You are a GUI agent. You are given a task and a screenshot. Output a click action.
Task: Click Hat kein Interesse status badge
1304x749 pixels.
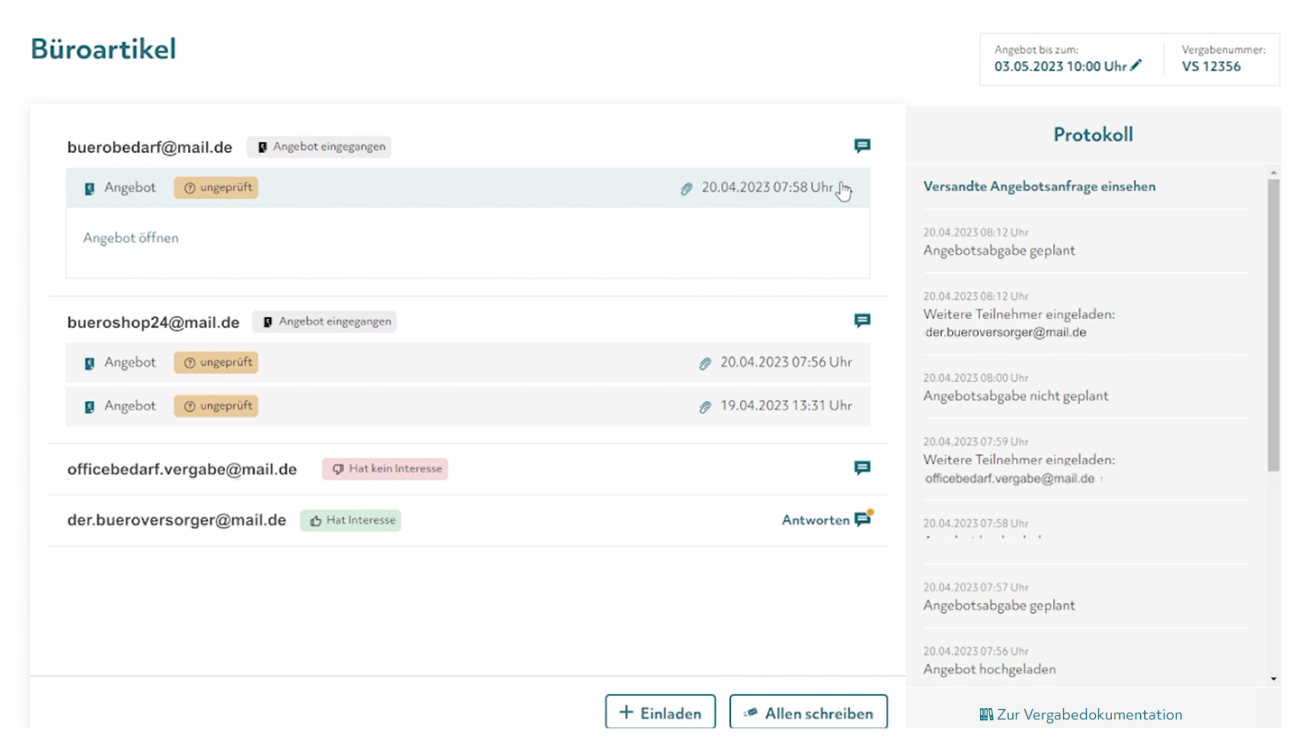[x=385, y=469]
